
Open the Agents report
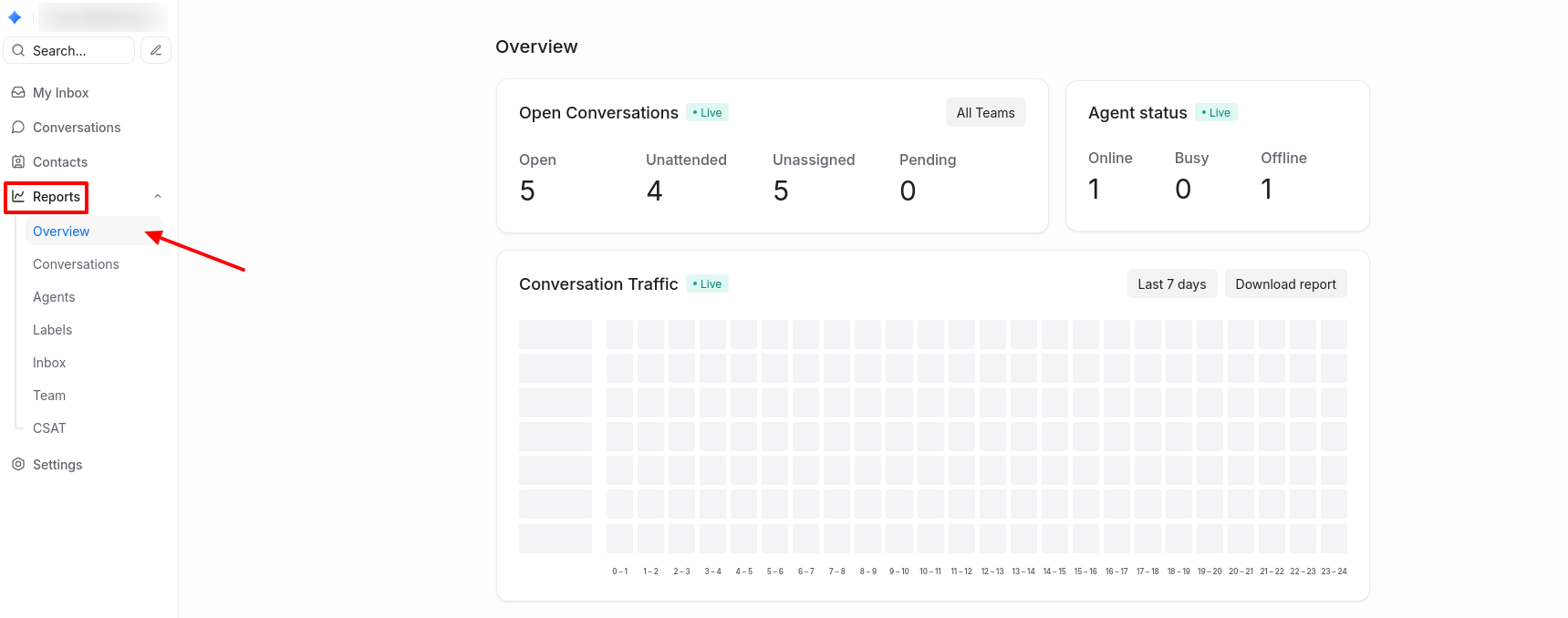(54, 297)
